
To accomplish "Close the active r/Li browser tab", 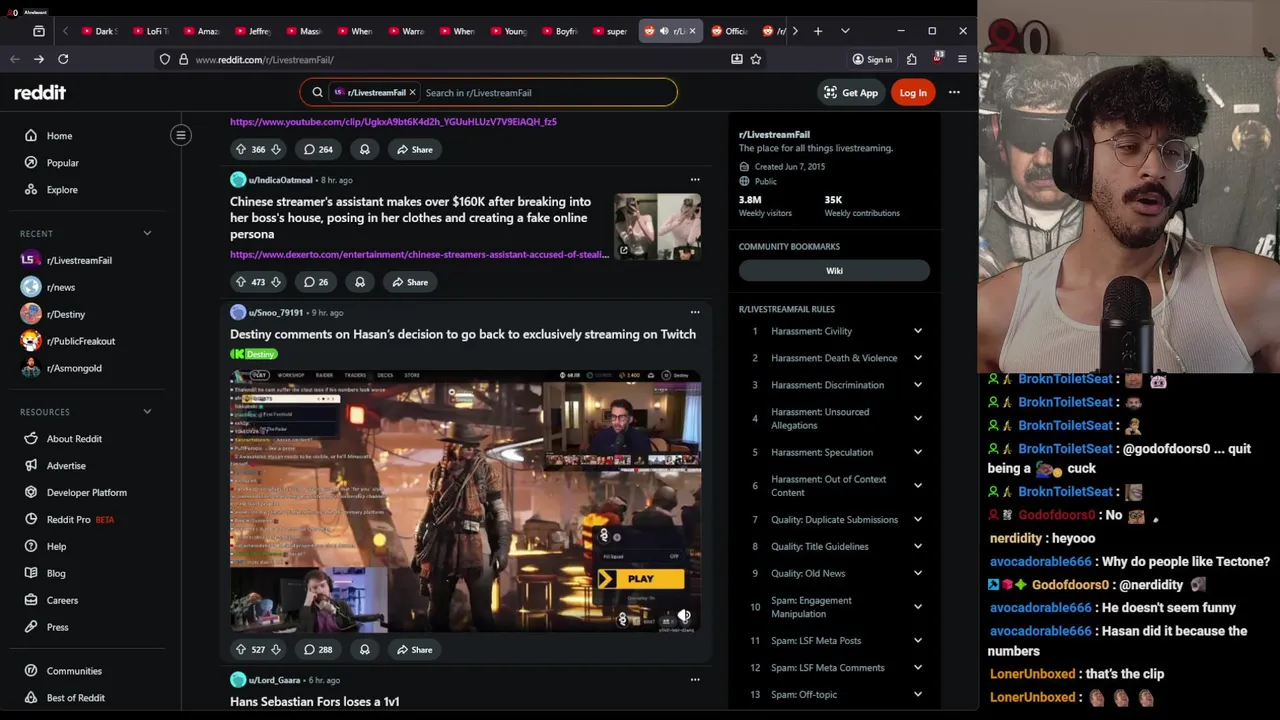I will pos(692,31).
